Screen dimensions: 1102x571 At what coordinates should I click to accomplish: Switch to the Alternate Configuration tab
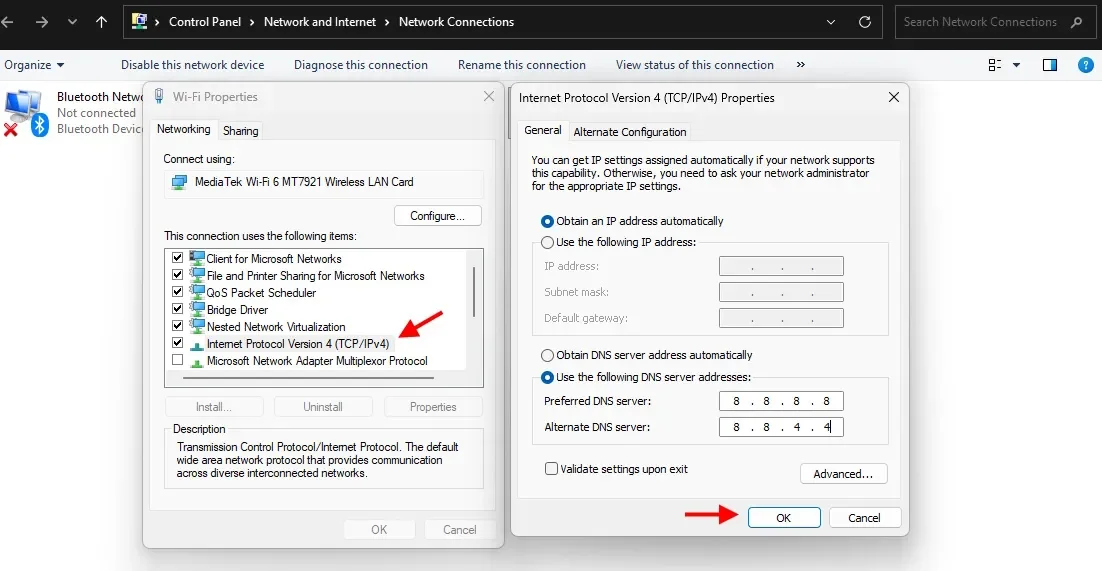pyautogui.click(x=630, y=131)
